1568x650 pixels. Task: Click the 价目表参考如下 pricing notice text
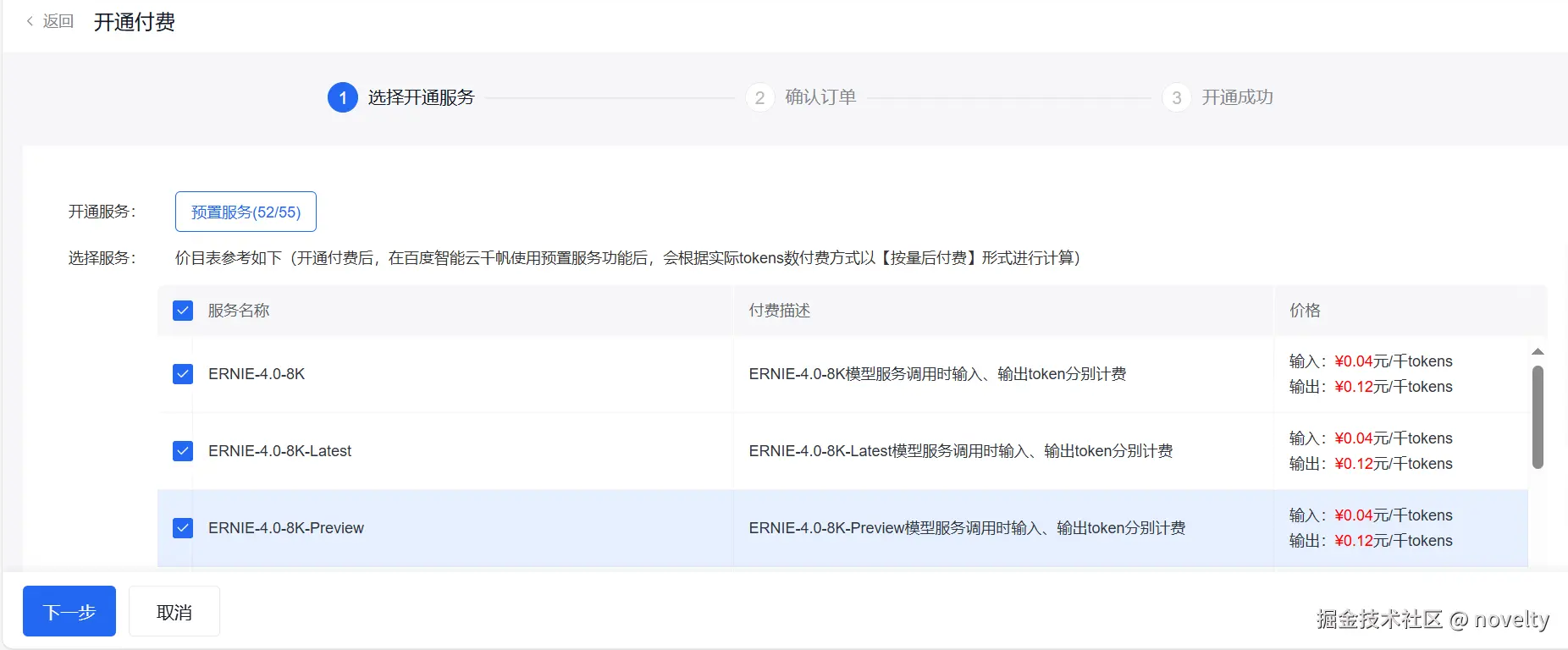[628, 258]
